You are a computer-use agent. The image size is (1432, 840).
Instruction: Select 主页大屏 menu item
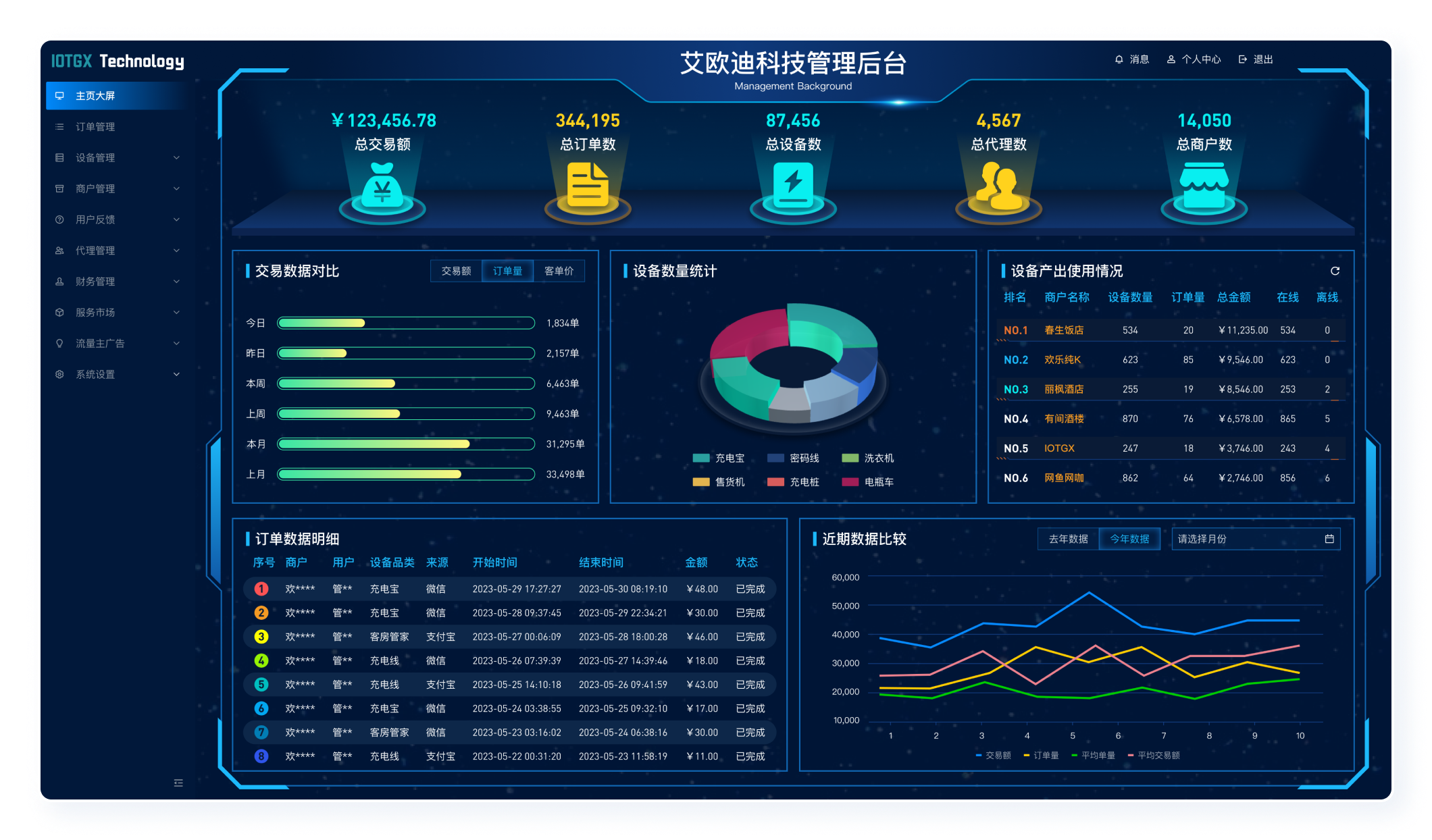(x=95, y=96)
